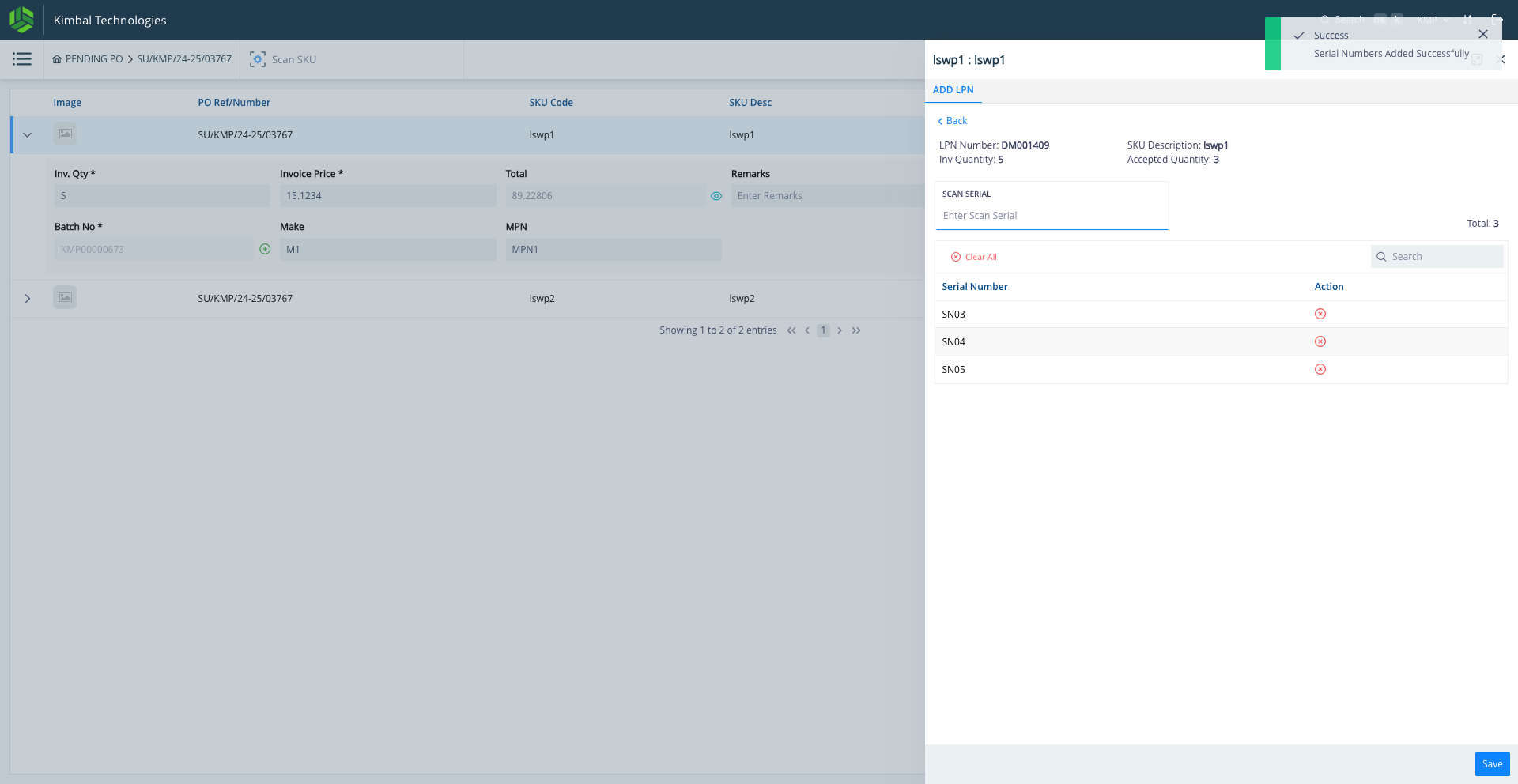The width and height of the screenshot is (1518, 784).
Task: Click the Make field with M1
Action: coord(387,250)
